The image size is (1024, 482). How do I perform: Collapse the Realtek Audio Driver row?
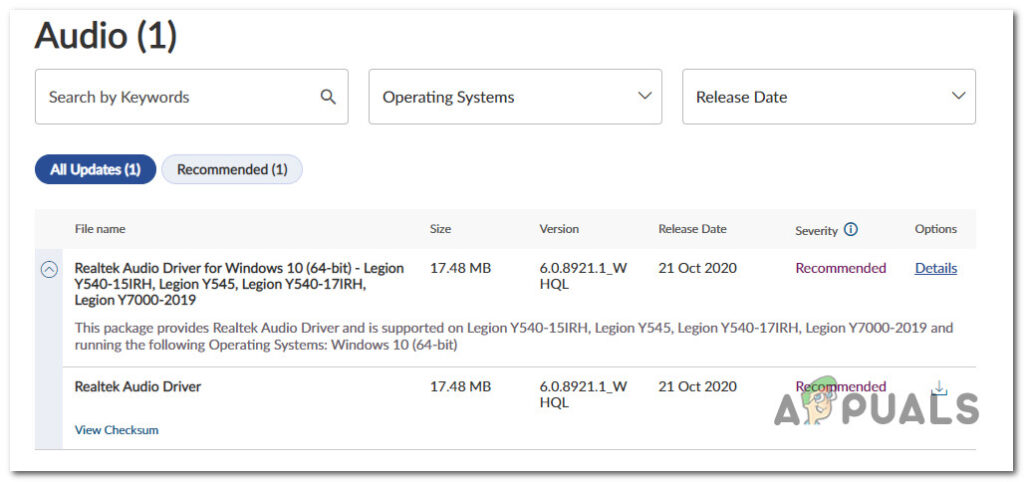point(49,268)
